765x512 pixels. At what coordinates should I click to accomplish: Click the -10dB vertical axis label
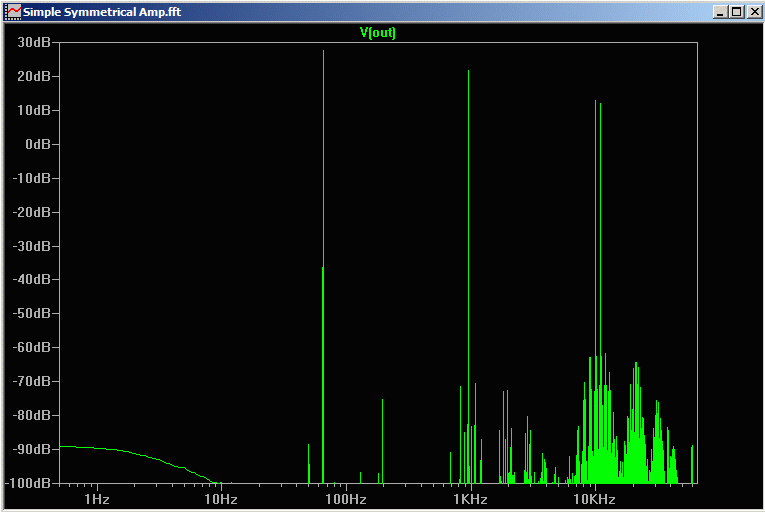32,178
